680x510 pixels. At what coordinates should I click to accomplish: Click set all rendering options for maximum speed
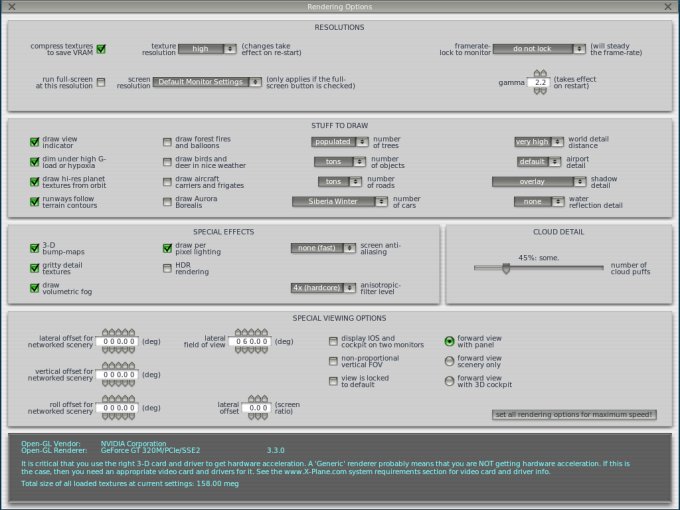click(574, 415)
